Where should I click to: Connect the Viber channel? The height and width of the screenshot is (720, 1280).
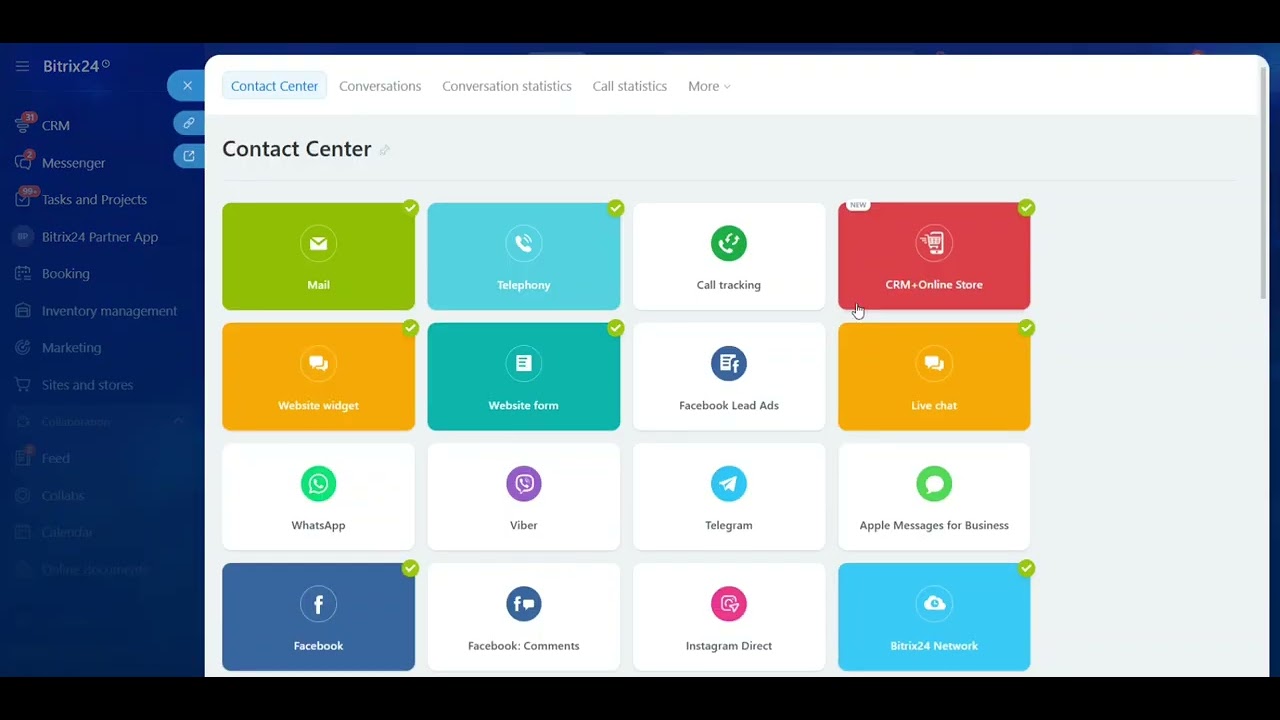(523, 497)
